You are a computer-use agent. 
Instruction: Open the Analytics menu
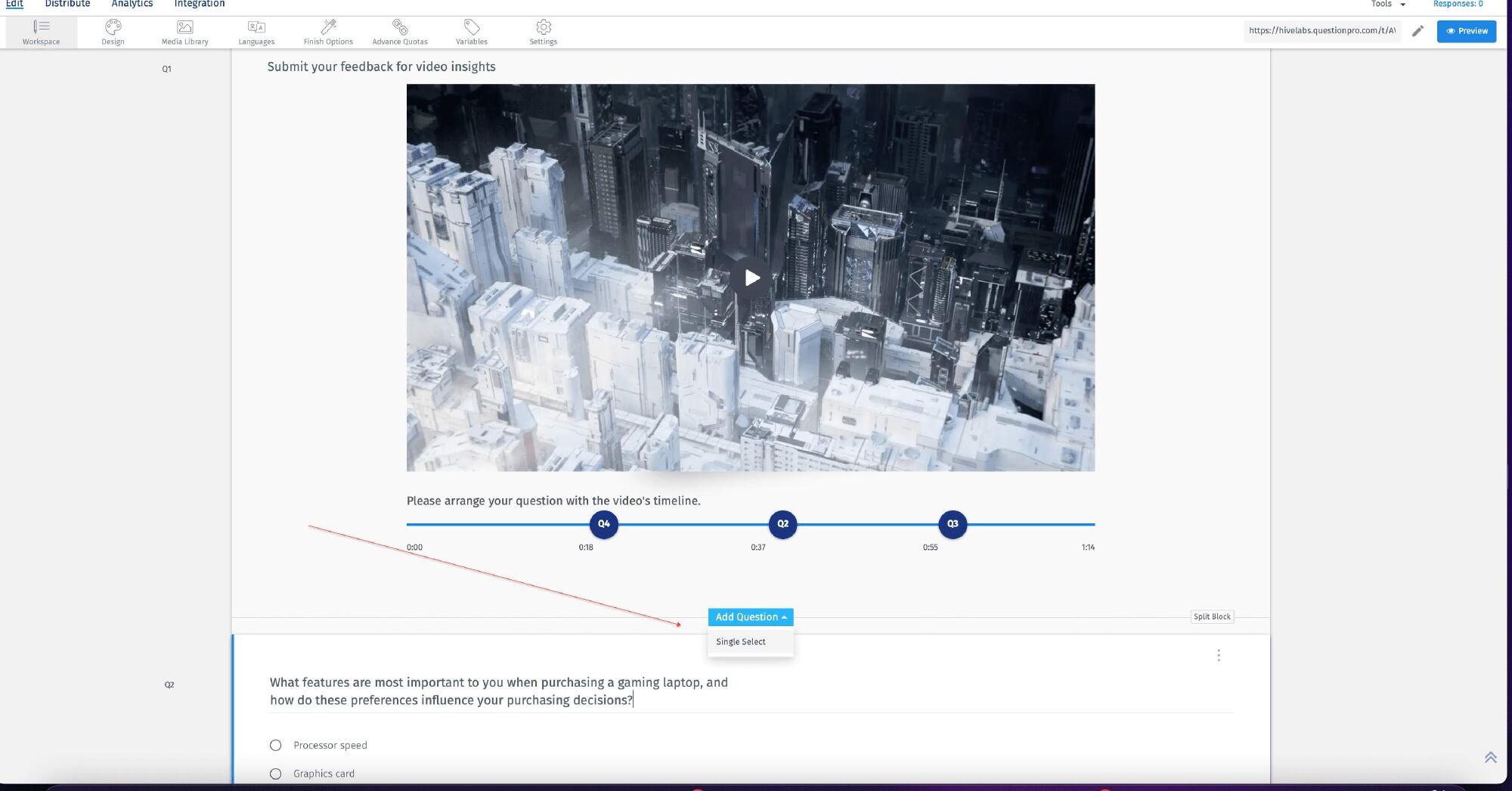(x=132, y=4)
